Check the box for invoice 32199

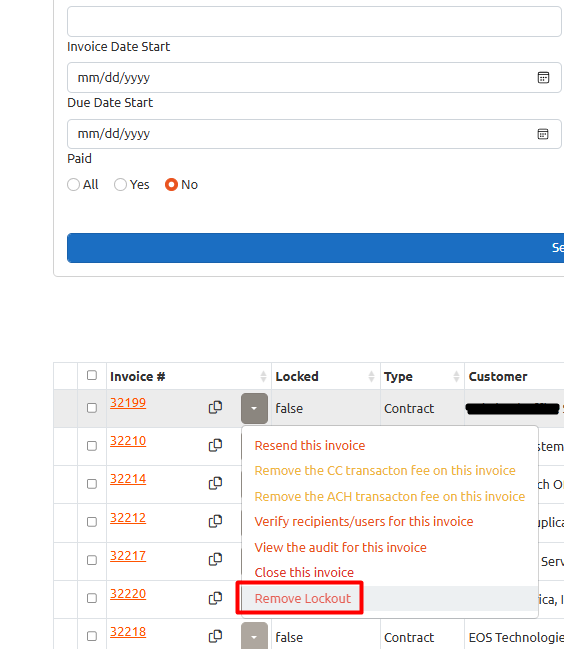coord(92,408)
